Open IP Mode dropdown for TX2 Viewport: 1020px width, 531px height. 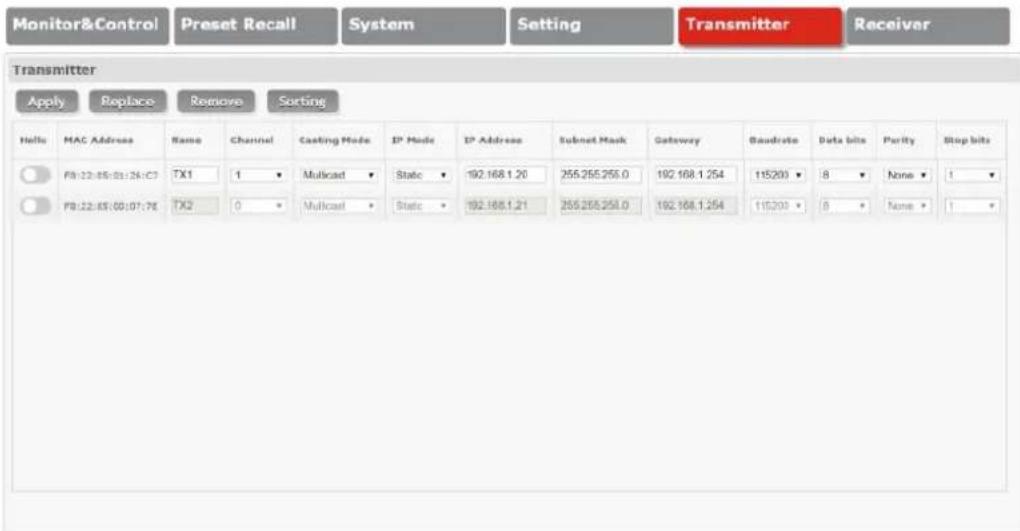421,206
